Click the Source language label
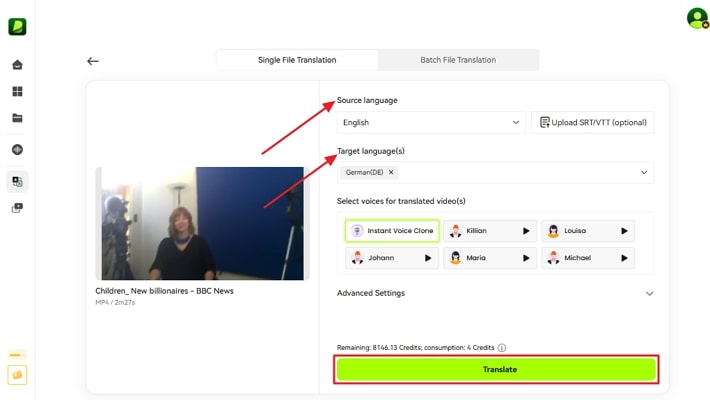Viewport: 710px width, 400px height. click(367, 101)
